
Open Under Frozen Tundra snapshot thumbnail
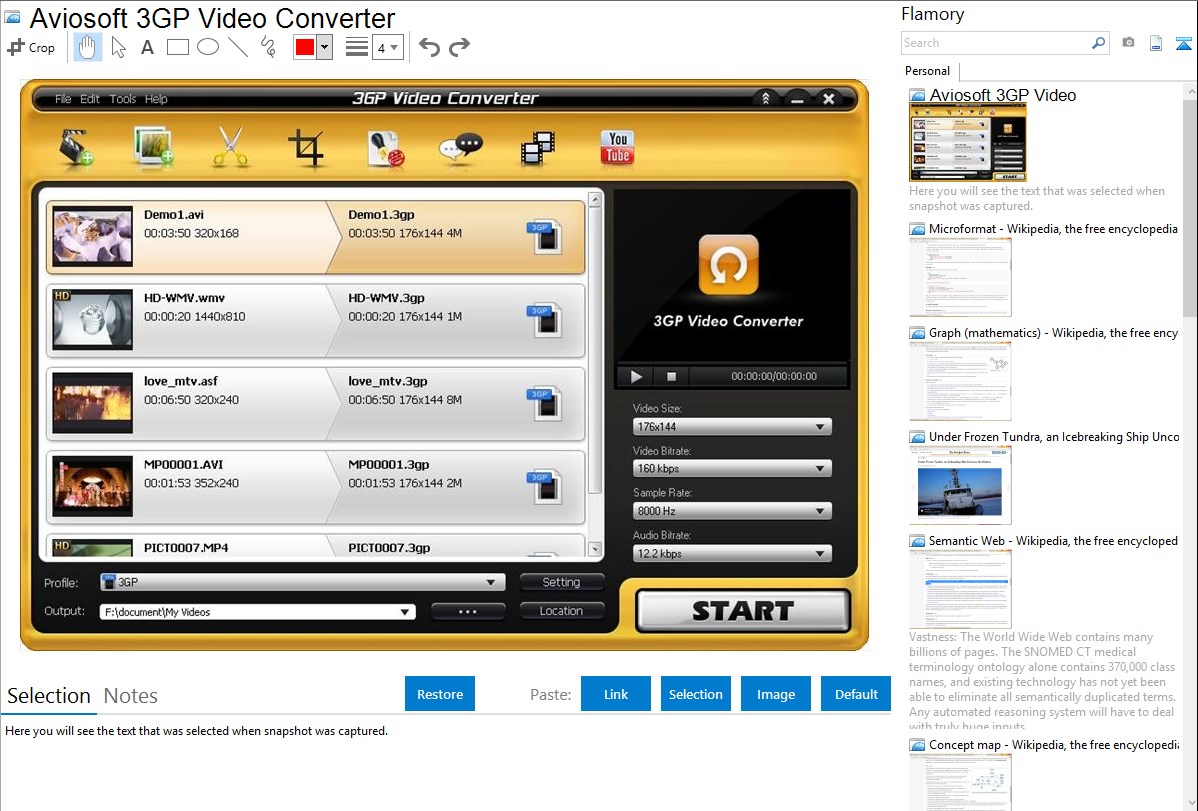pyautogui.click(x=960, y=485)
